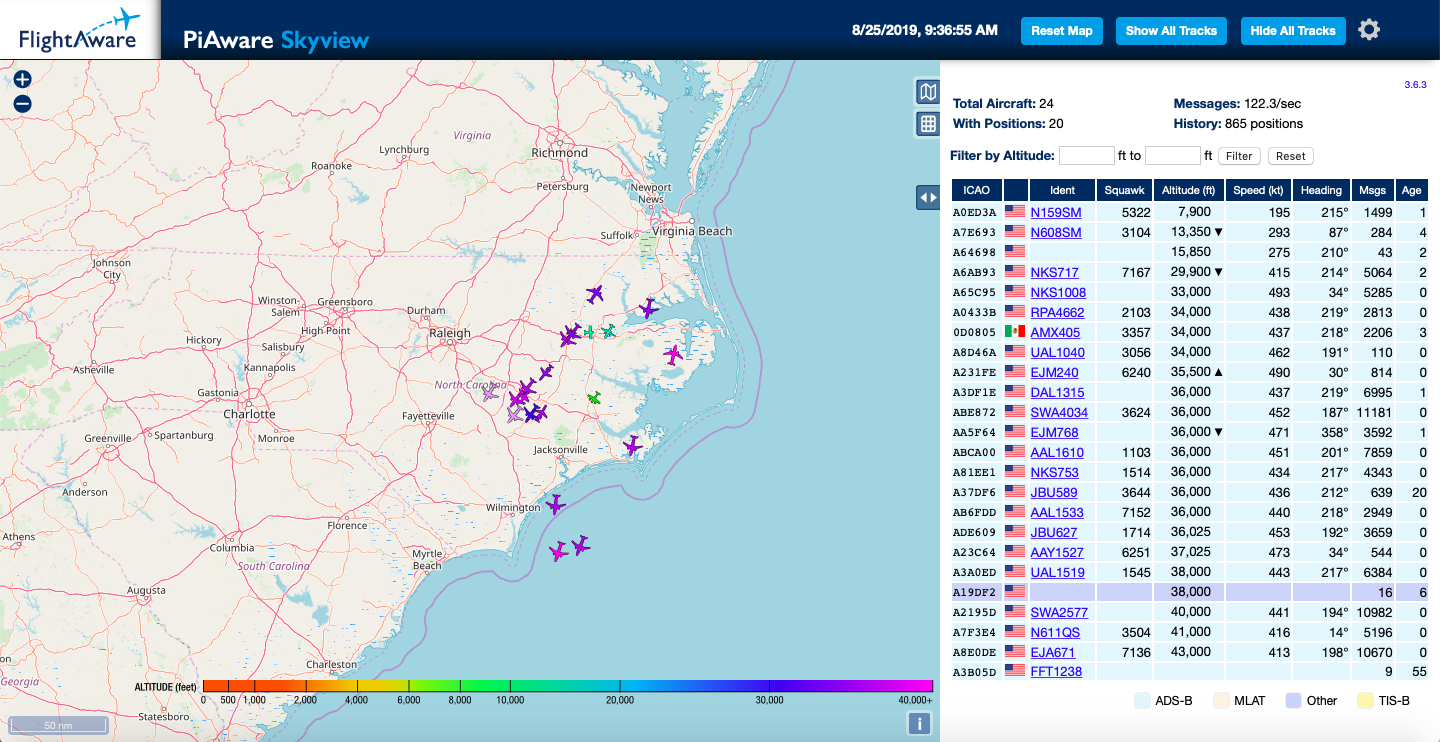Open the settings gear icon
Image resolution: width=1440 pixels, height=742 pixels.
click(1369, 30)
